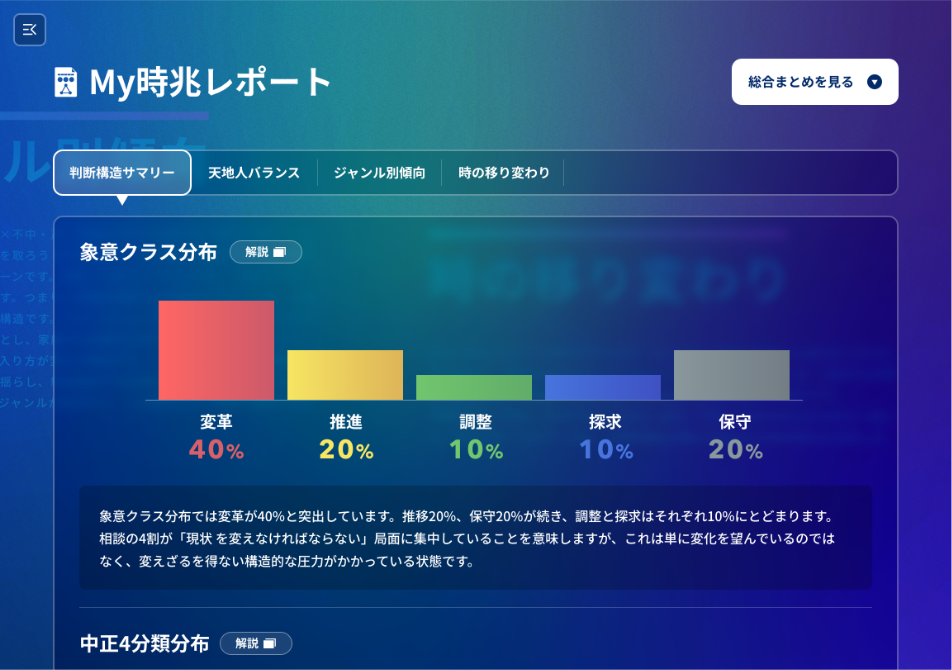
Task: Click 解説 button beside 象意クラス分布
Action: pos(257,252)
